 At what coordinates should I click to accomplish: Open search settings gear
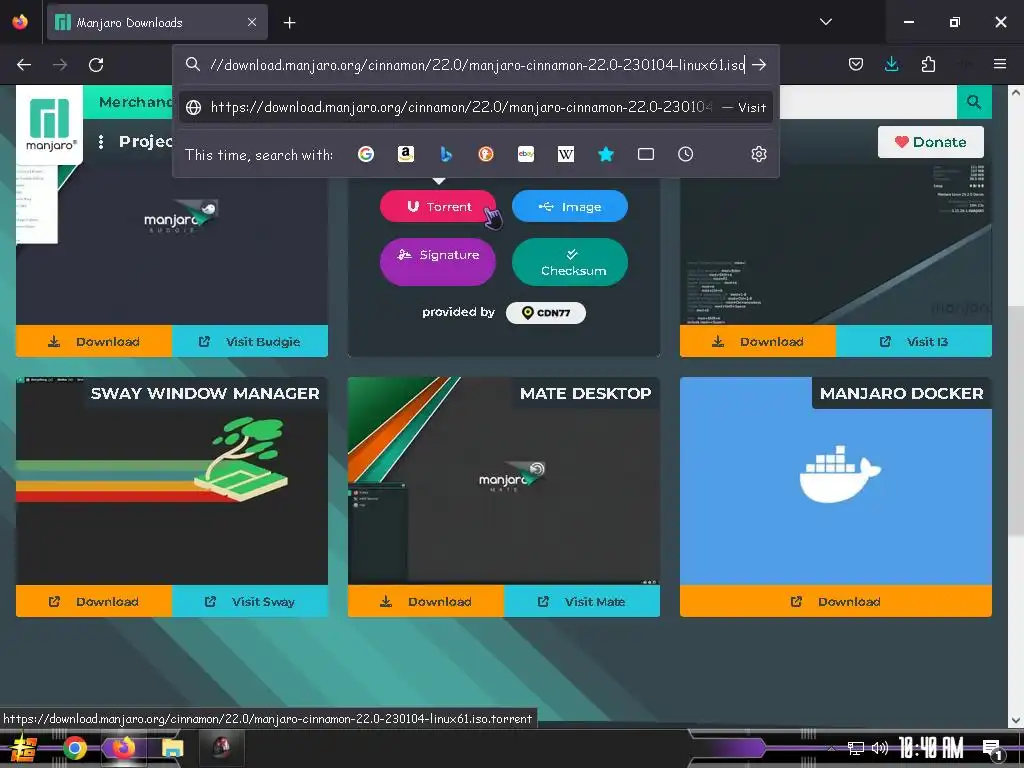[759, 154]
